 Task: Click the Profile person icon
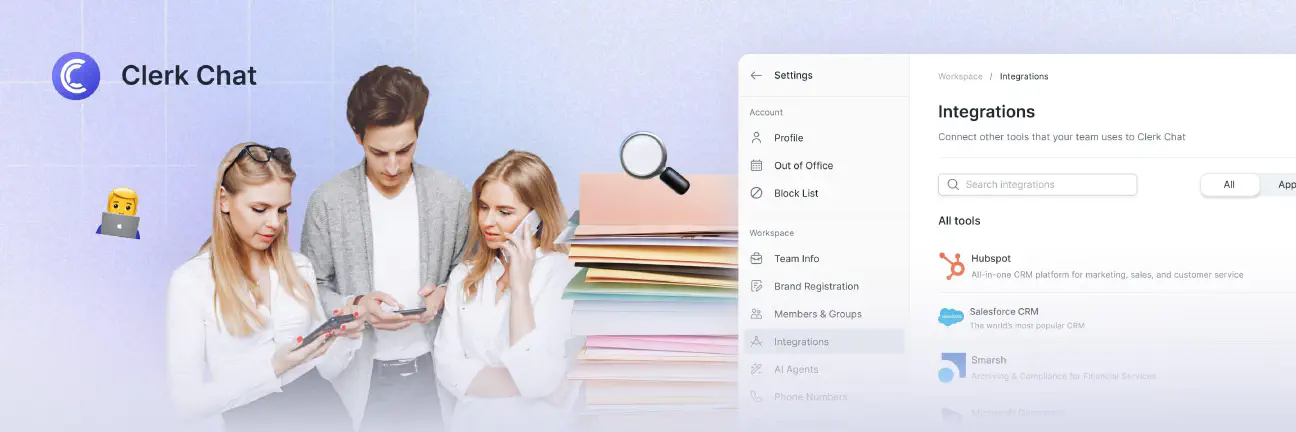pos(756,138)
